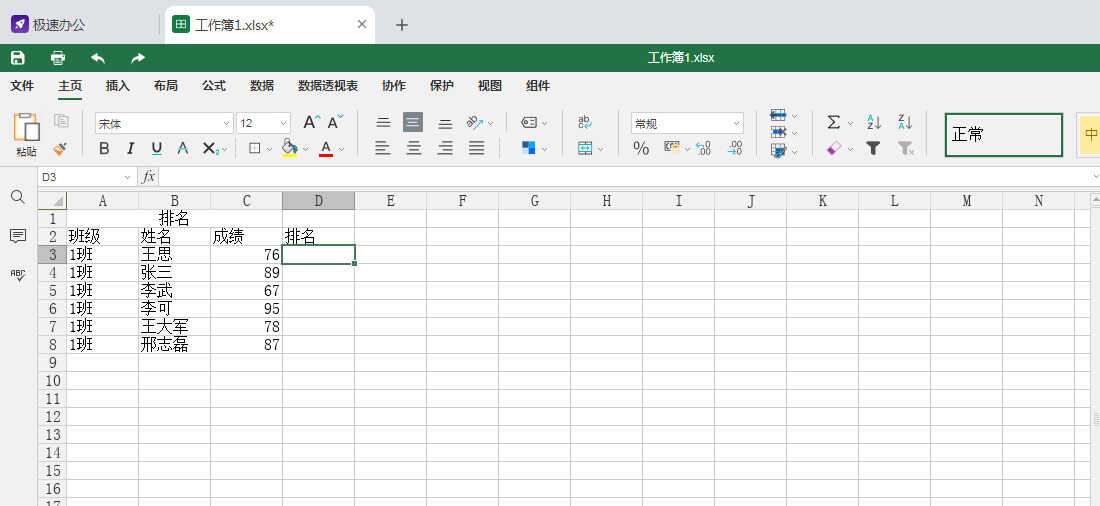Open the 视图 tab
This screenshot has width=1100, height=506.
click(x=490, y=86)
